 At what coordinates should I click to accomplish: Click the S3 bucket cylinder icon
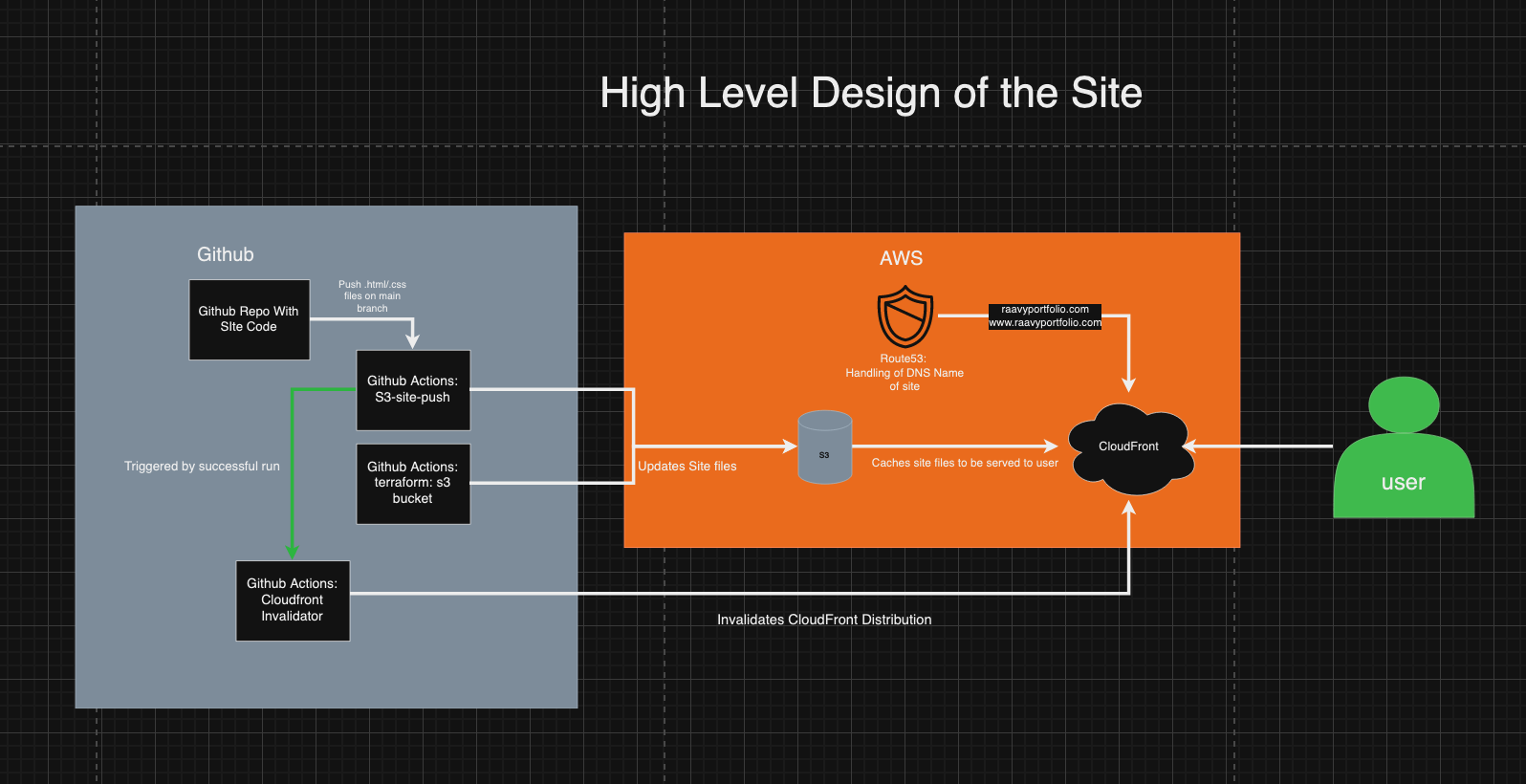coord(824,446)
